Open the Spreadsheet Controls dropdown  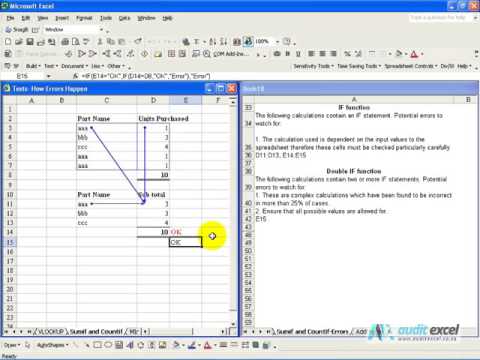click(x=411, y=66)
